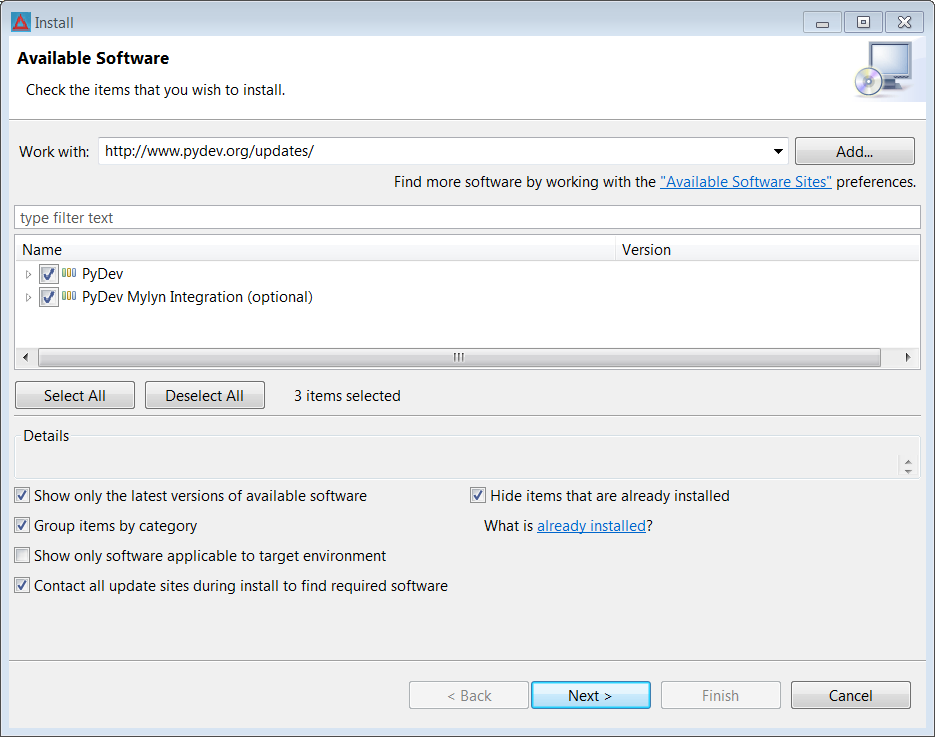The width and height of the screenshot is (935, 737).
Task: Click the Details scroll up arrow
Action: (908, 462)
